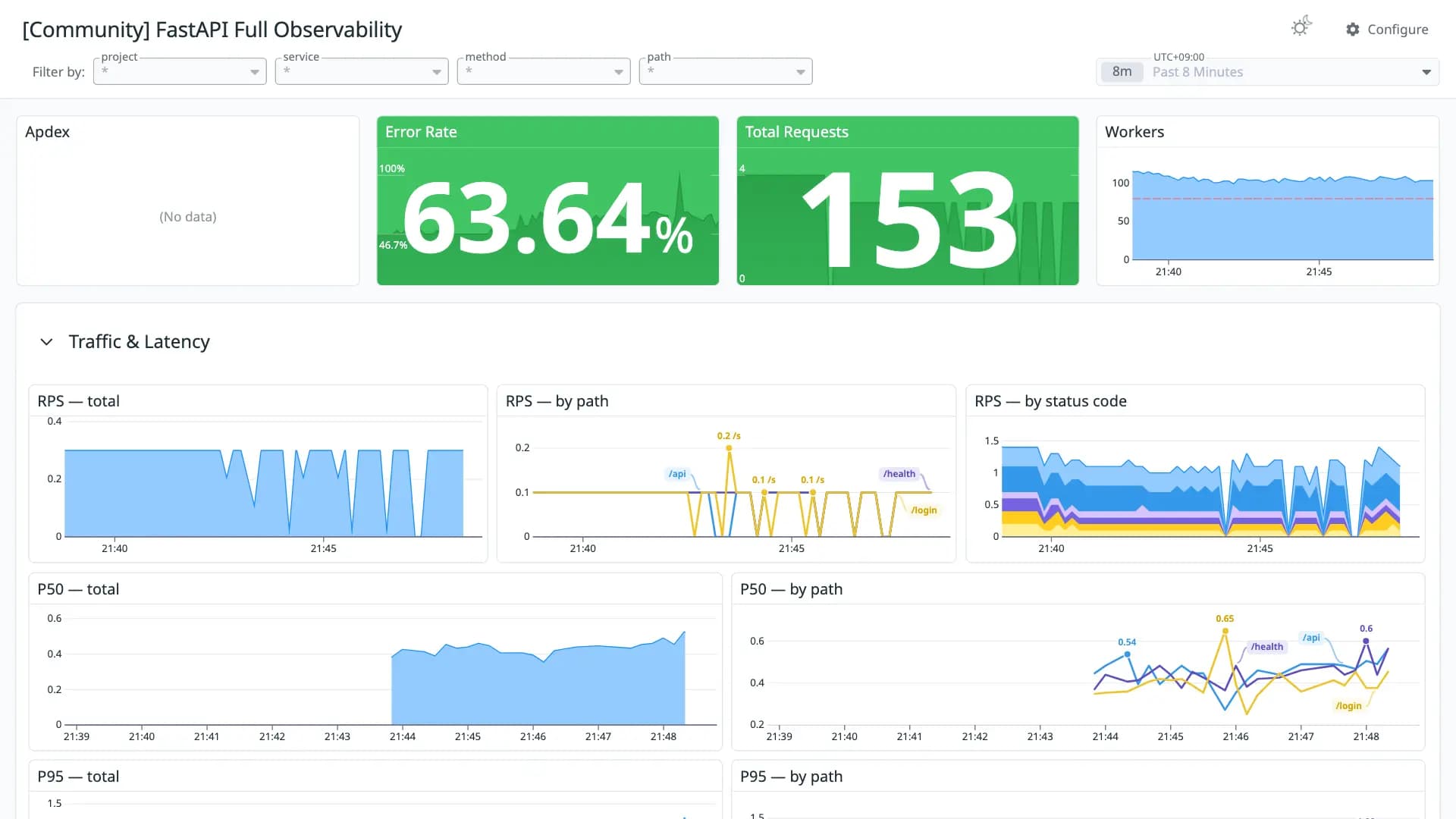Click the Workers widget title

(1134, 132)
